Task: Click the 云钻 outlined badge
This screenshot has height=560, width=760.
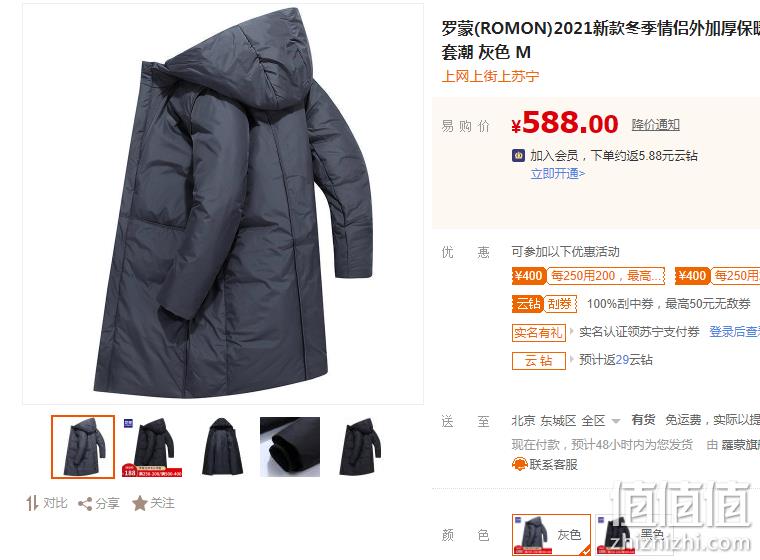Action: click(x=538, y=361)
